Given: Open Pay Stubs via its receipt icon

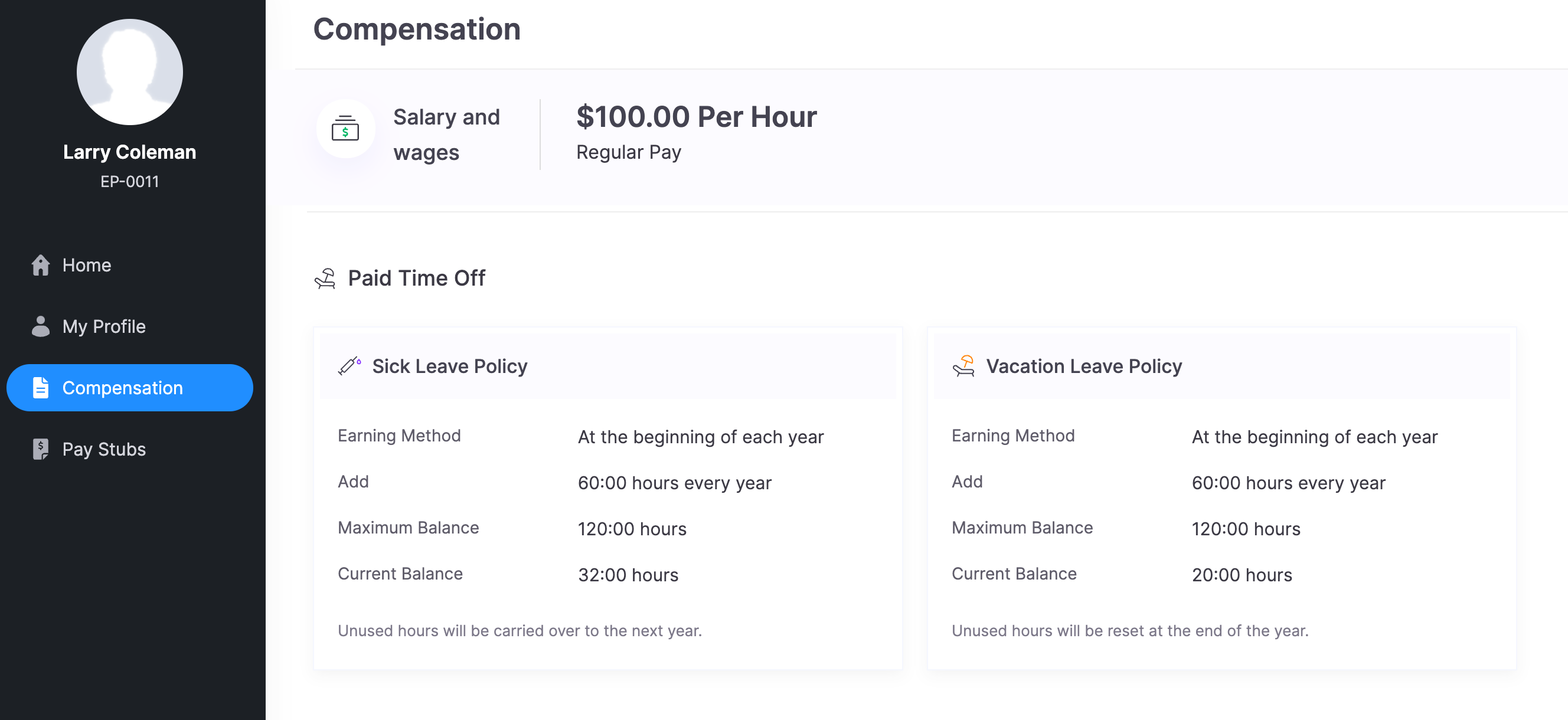Looking at the screenshot, I should point(40,449).
